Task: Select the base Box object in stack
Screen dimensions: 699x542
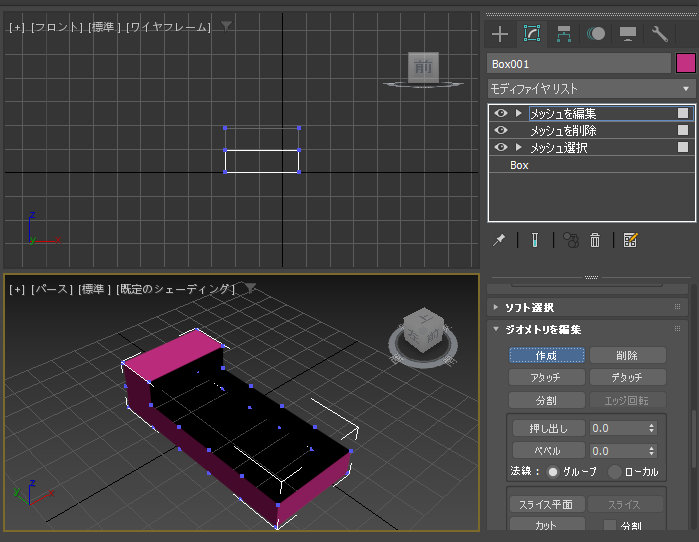Action: coord(519,165)
